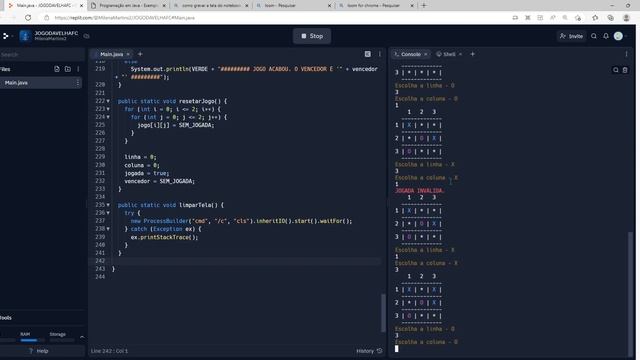Stop the running program
Image resolution: width=640 pixels, height=360 pixels.
312,36
